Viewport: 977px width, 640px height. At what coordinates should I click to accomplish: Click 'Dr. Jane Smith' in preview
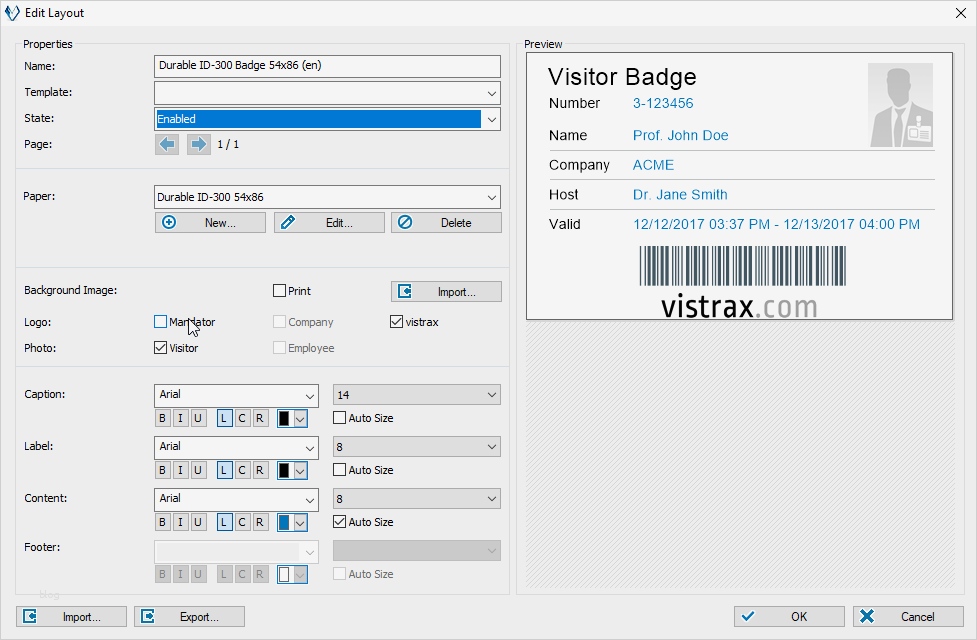pyautogui.click(x=680, y=194)
